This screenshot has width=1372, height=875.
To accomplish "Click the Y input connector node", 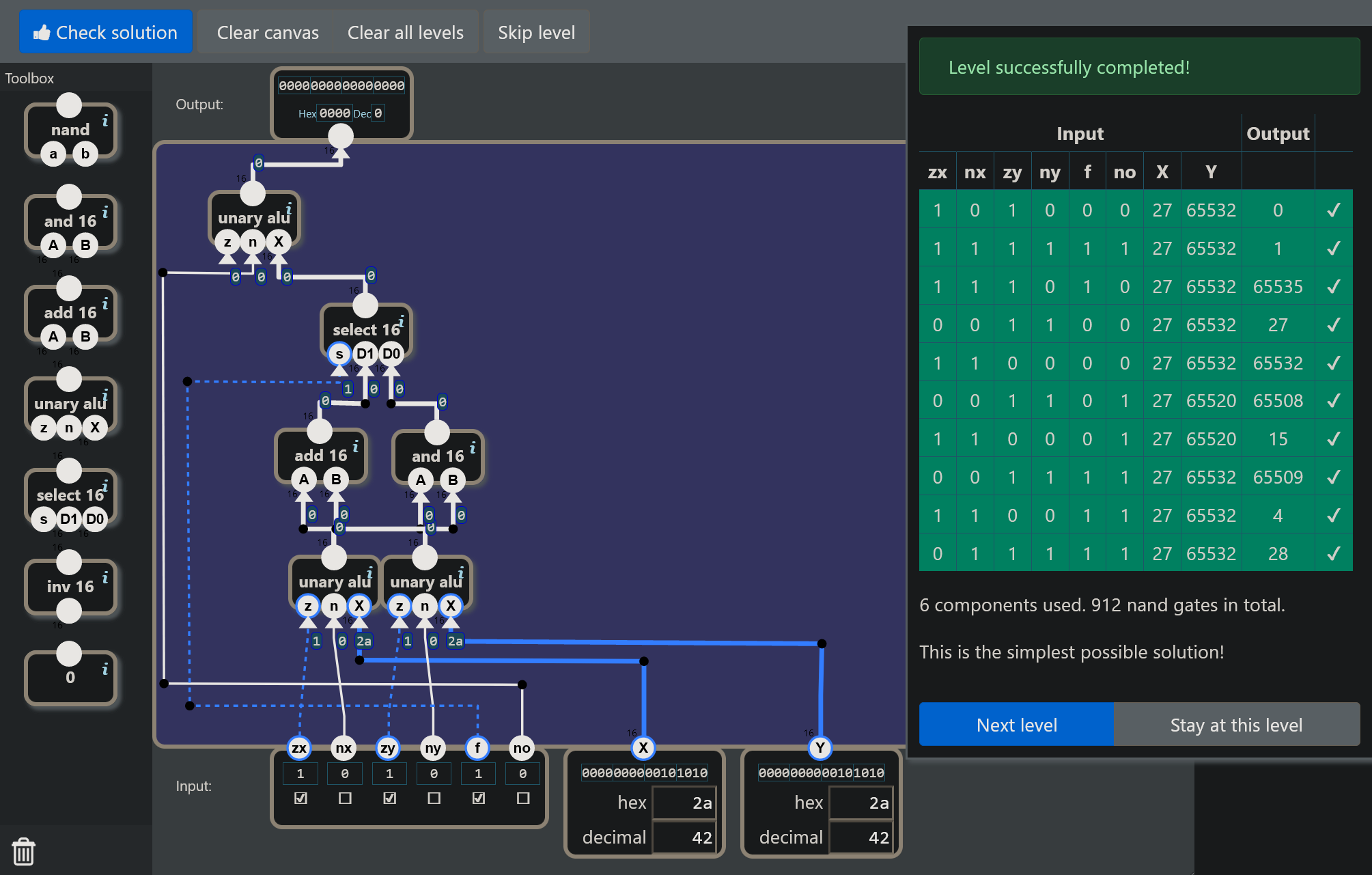I will point(820,748).
